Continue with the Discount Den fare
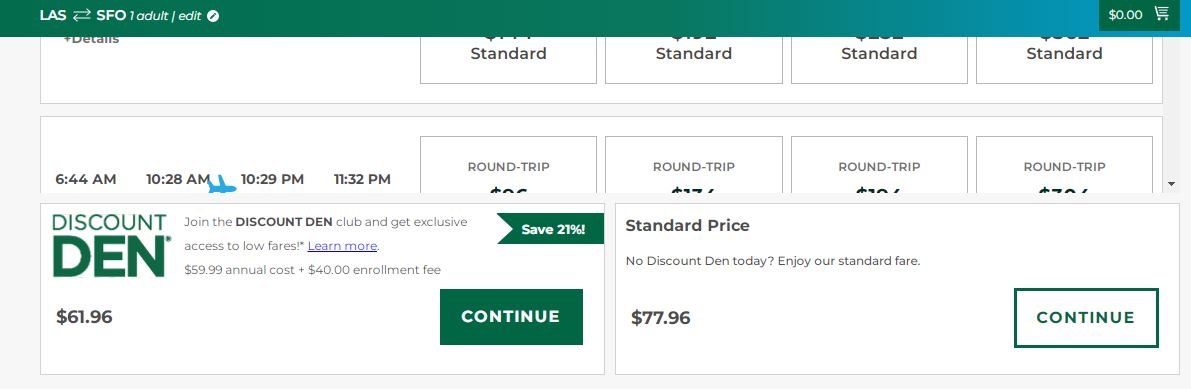 (511, 317)
